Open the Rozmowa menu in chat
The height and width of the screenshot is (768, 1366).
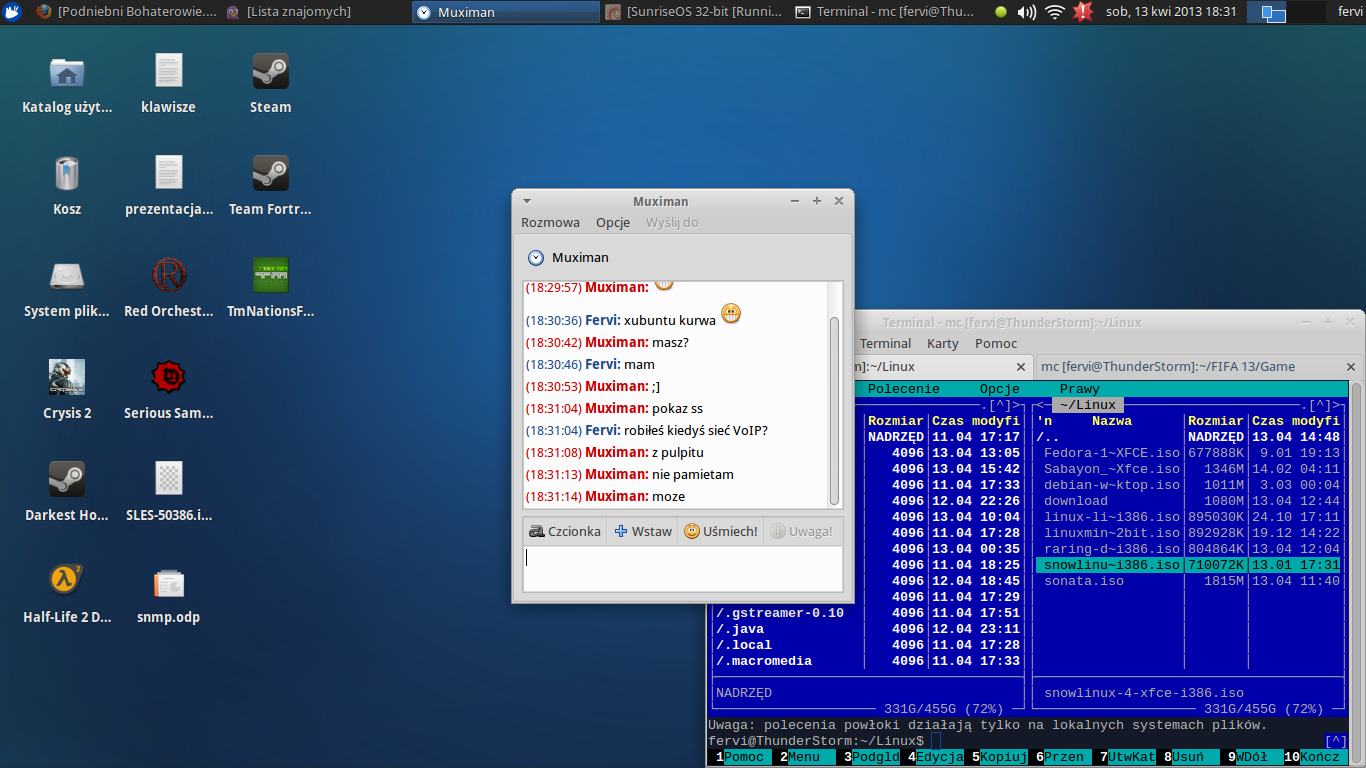[550, 223]
